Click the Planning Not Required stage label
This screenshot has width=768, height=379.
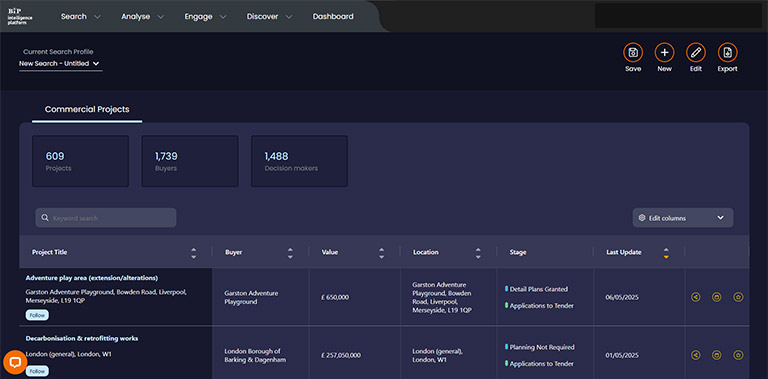click(x=542, y=347)
